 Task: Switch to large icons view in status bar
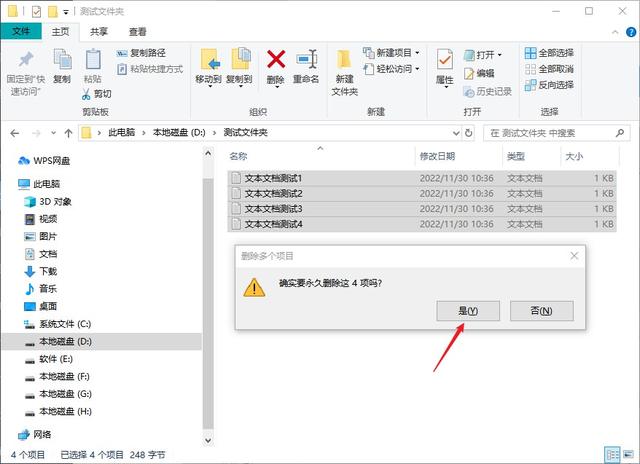pos(628,455)
